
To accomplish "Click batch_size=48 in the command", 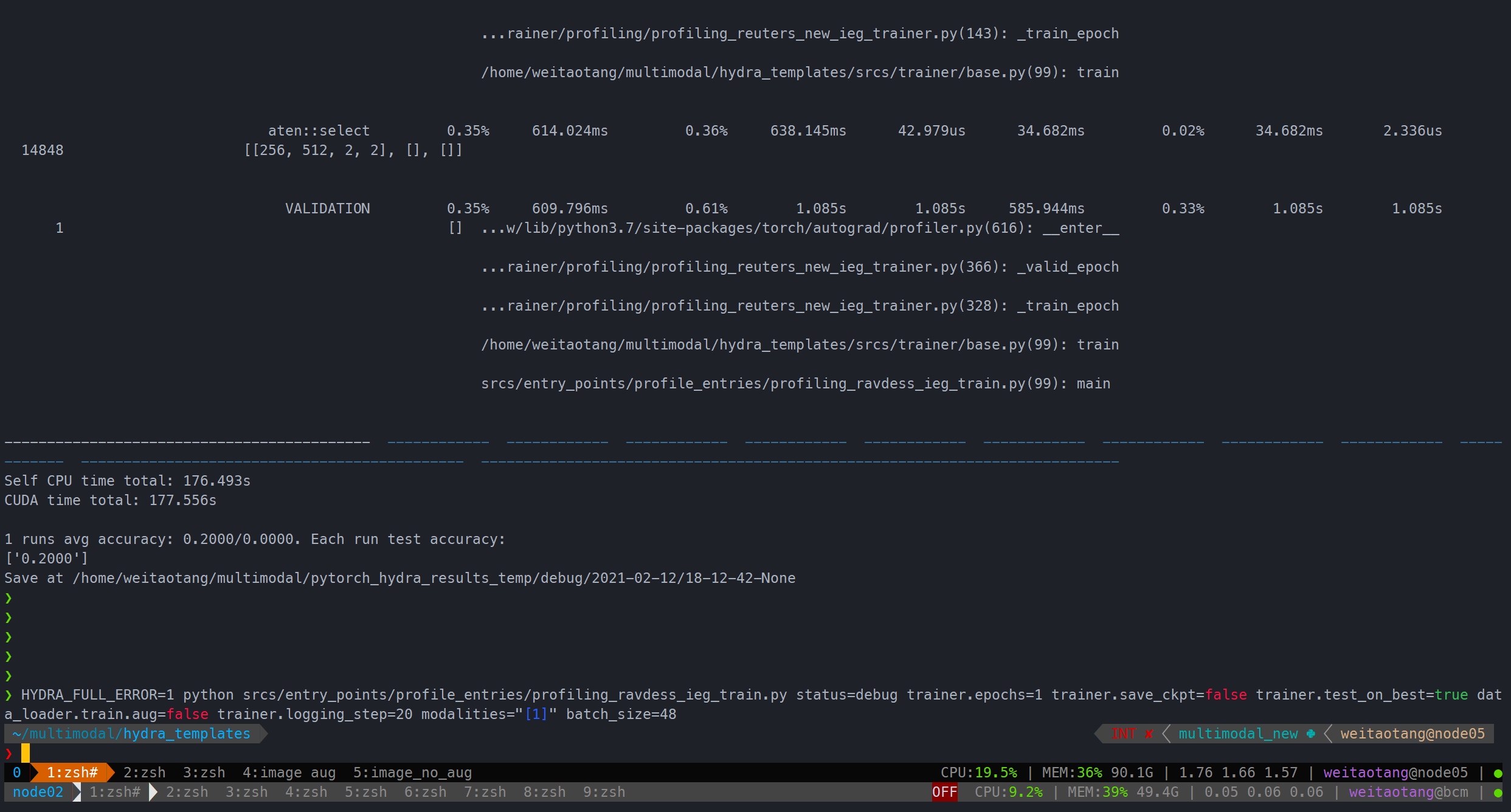I will 621,714.
